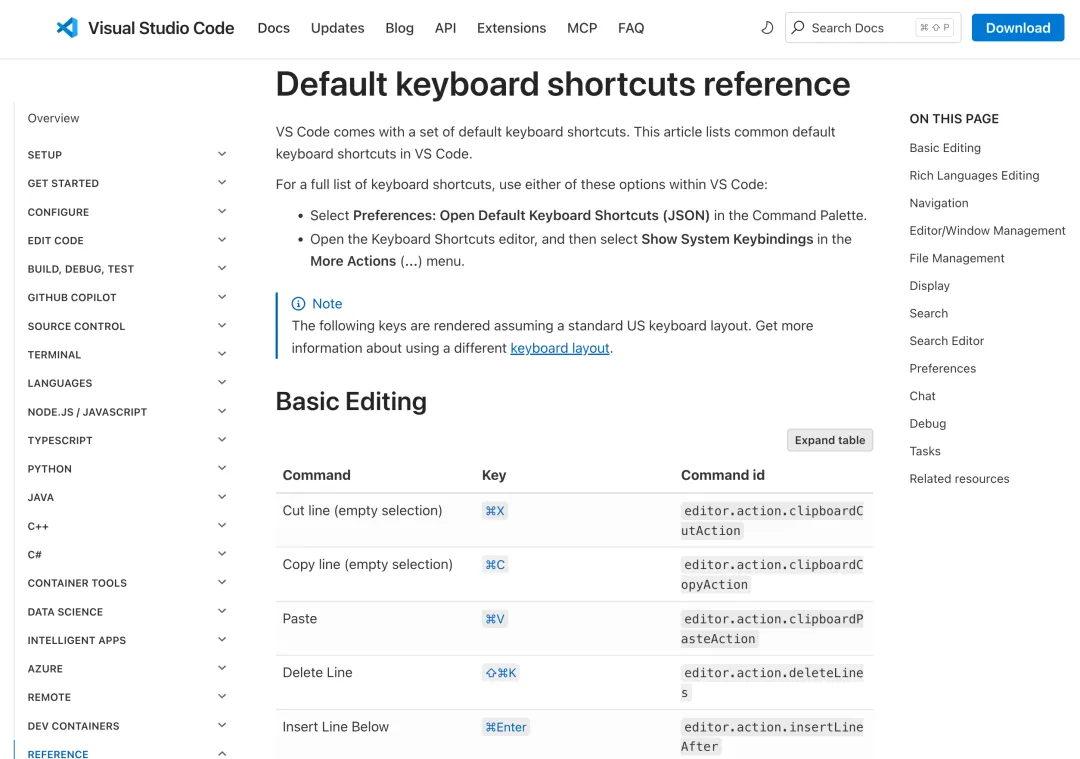
Task: Go to the Blog nav item
Action: point(399,28)
